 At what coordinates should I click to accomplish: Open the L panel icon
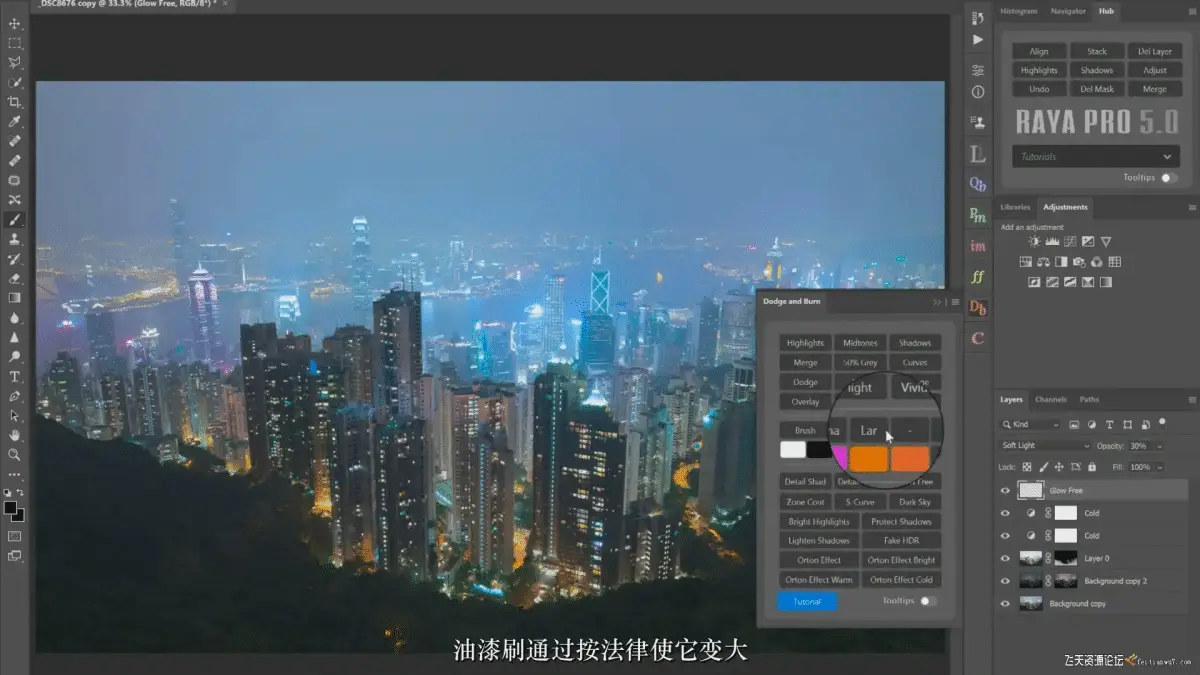tap(978, 153)
